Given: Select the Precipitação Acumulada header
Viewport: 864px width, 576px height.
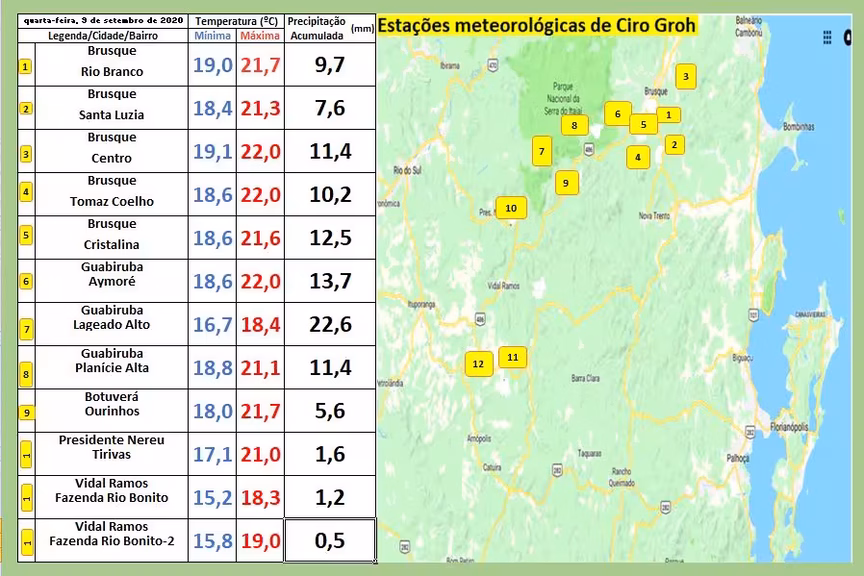Looking at the screenshot, I should (316, 27).
